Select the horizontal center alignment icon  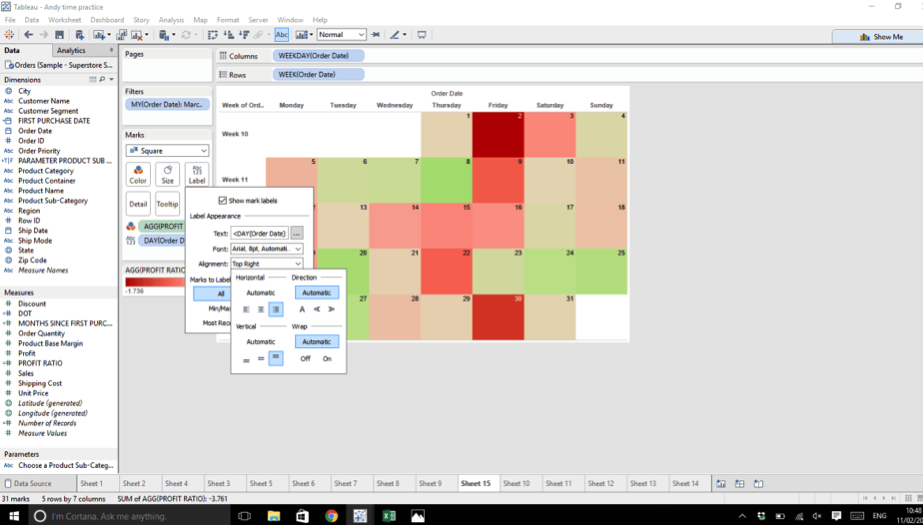click(x=261, y=309)
